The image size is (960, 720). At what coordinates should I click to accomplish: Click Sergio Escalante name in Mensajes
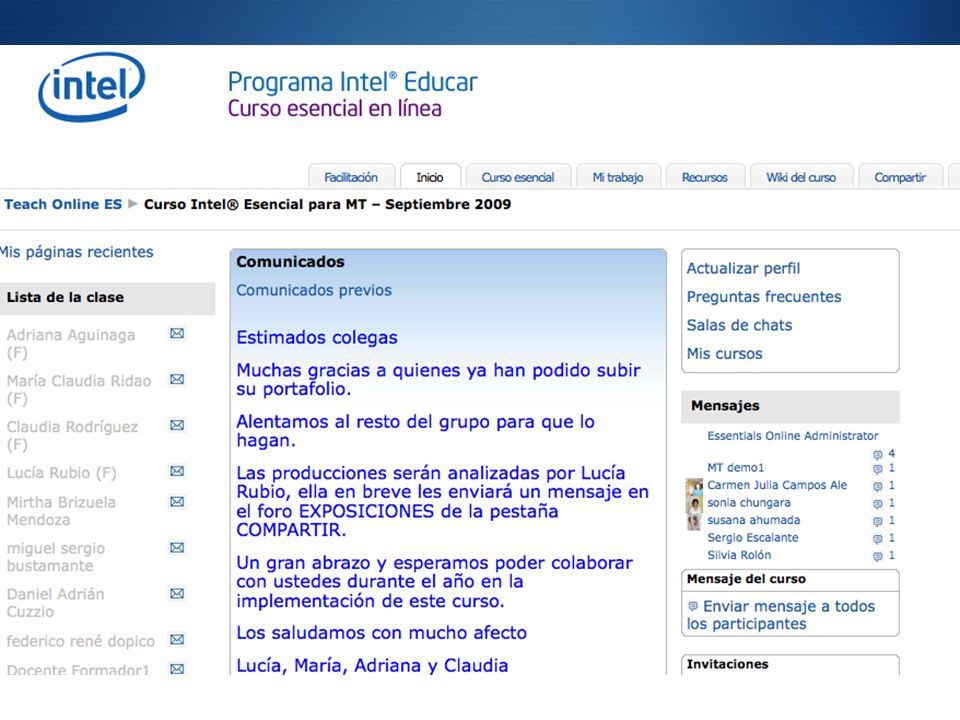point(753,538)
